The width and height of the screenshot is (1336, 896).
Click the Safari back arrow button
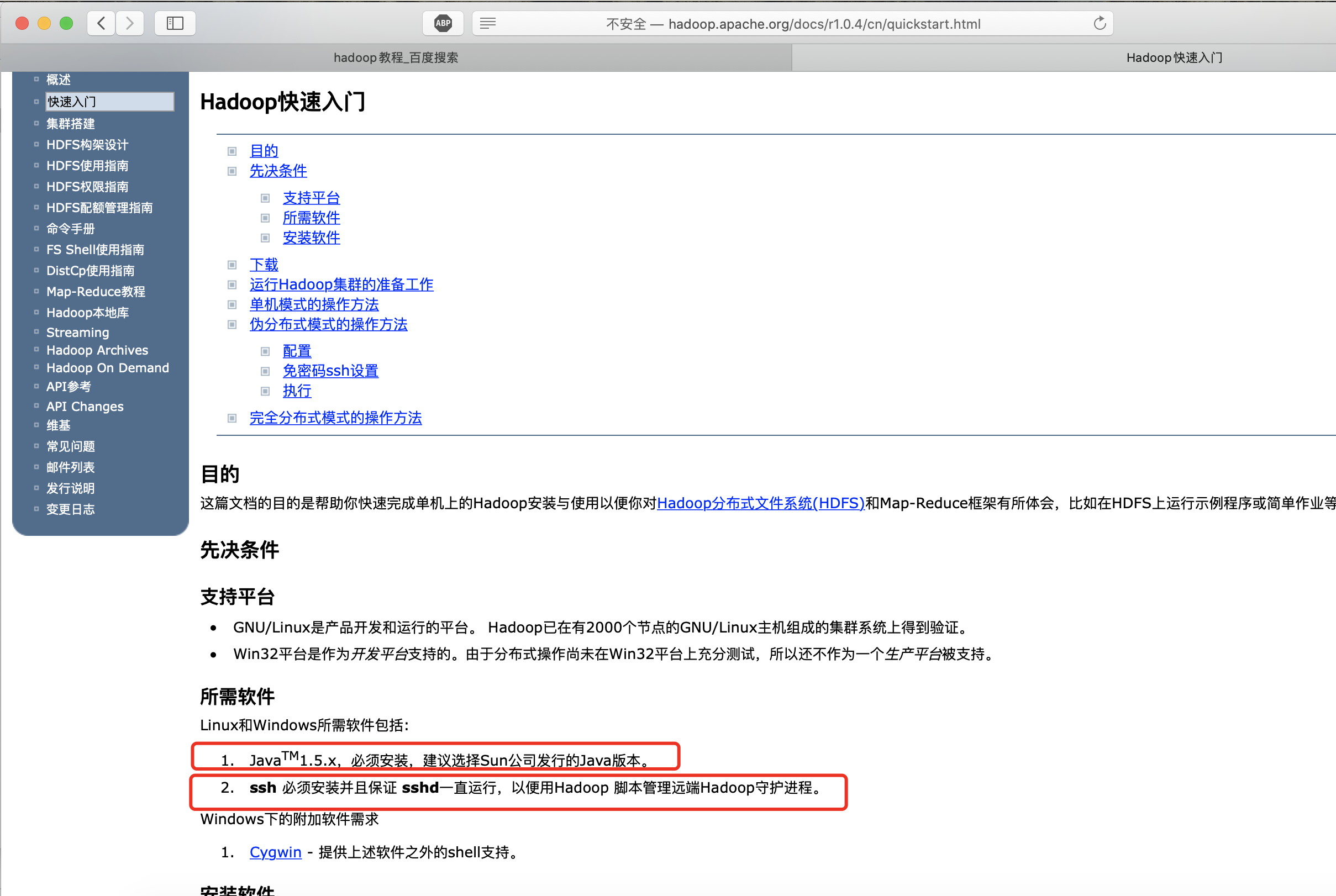(x=102, y=23)
